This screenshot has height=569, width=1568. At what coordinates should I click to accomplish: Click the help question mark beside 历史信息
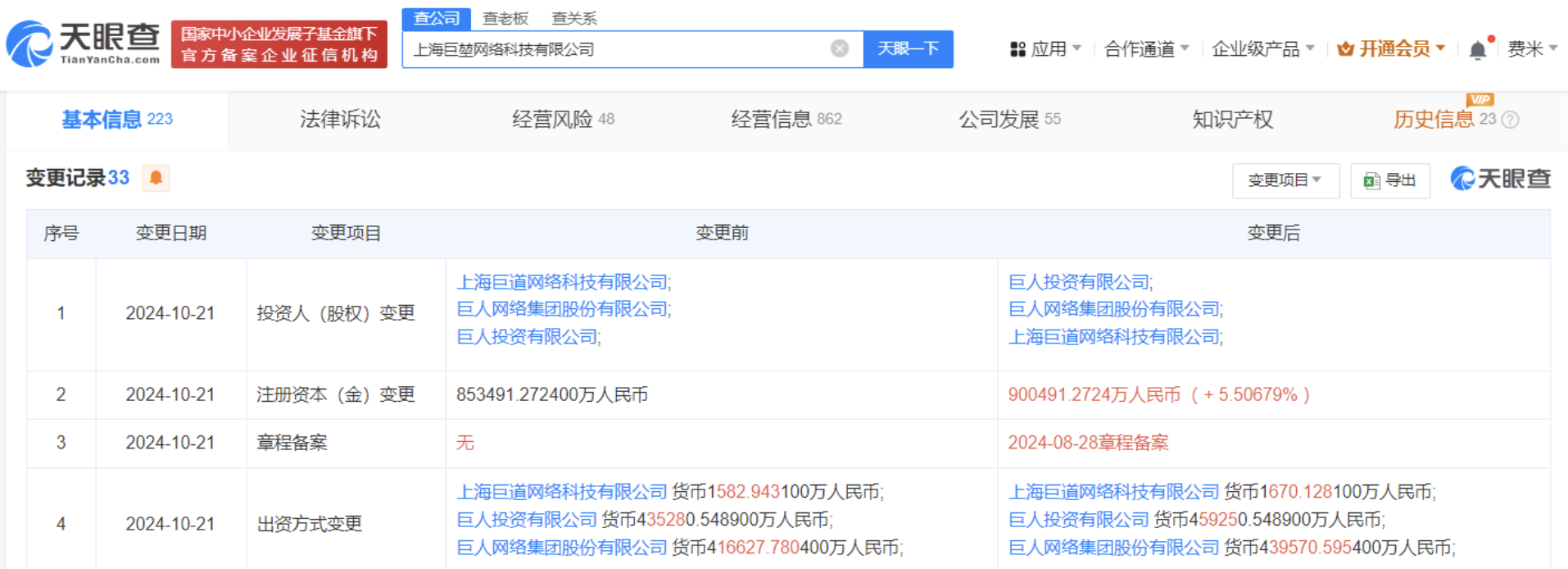pyautogui.click(x=1511, y=120)
